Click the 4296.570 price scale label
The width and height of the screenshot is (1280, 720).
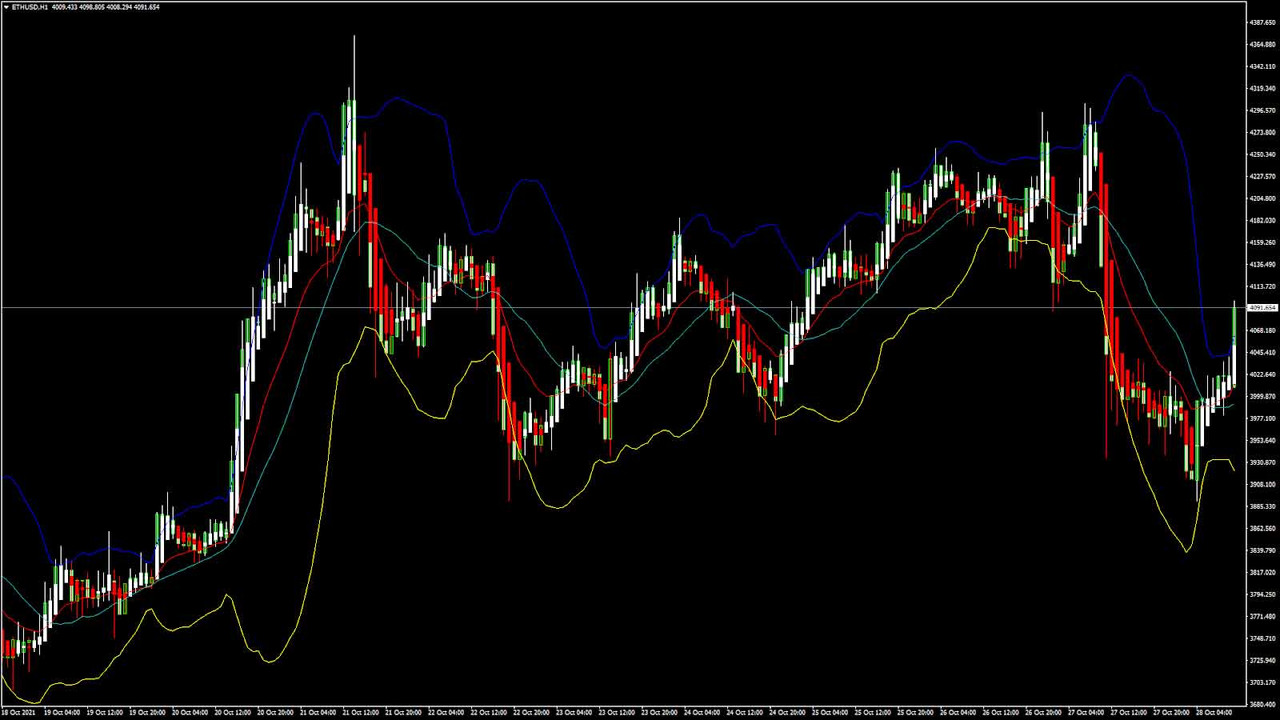(x=1262, y=110)
